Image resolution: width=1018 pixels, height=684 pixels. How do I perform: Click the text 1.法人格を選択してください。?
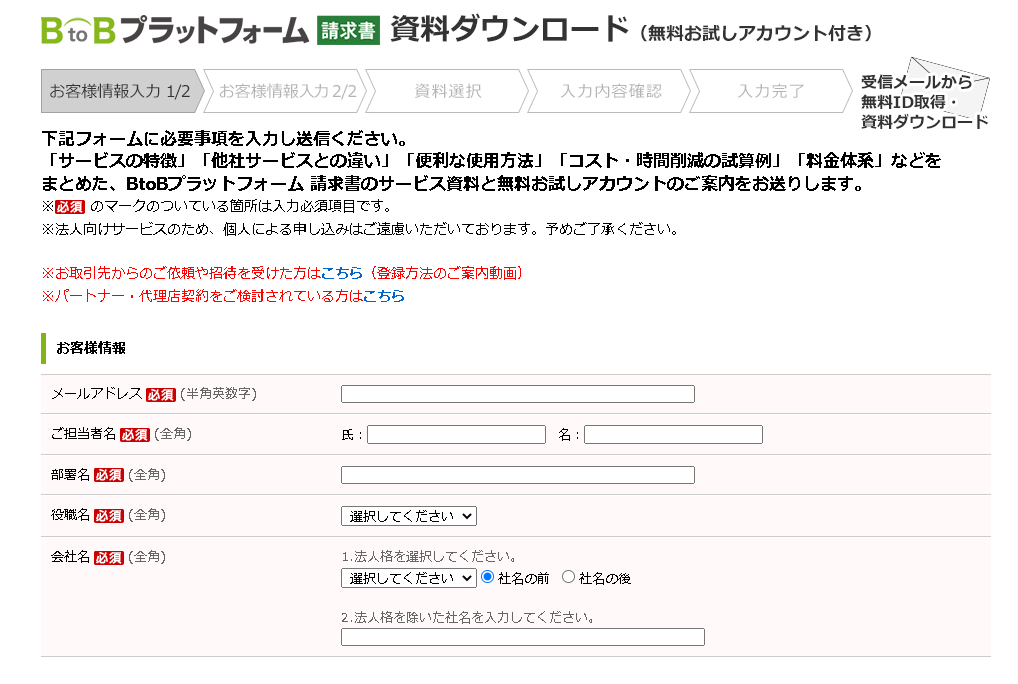pos(430,556)
